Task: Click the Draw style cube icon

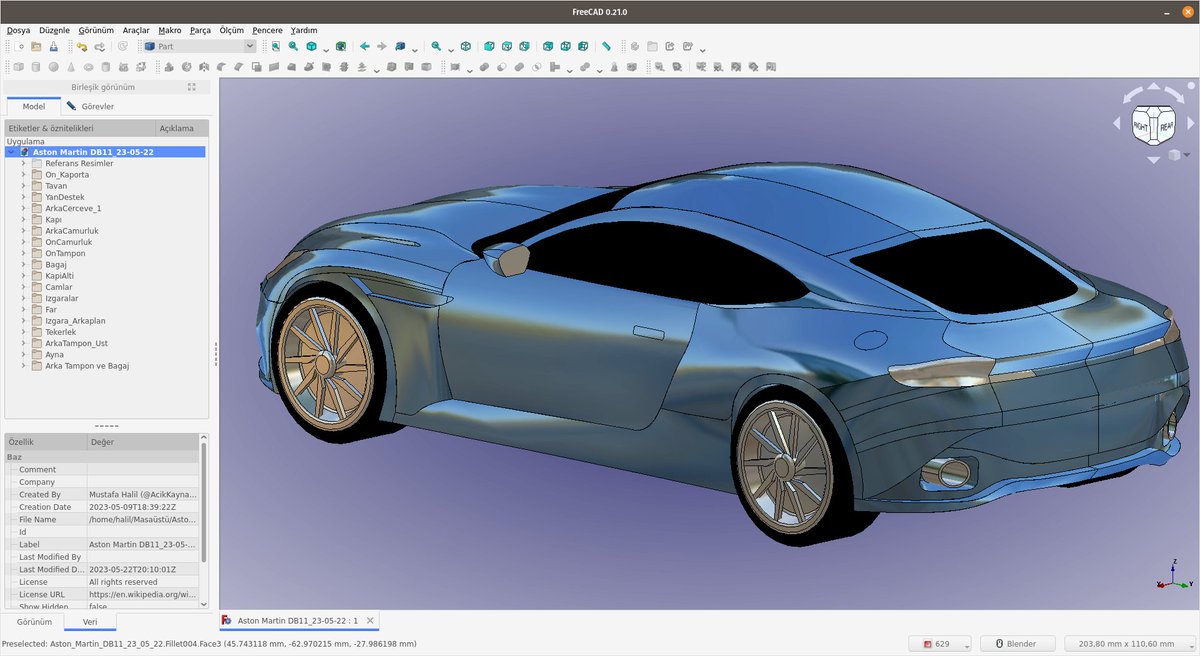Action: click(x=311, y=46)
